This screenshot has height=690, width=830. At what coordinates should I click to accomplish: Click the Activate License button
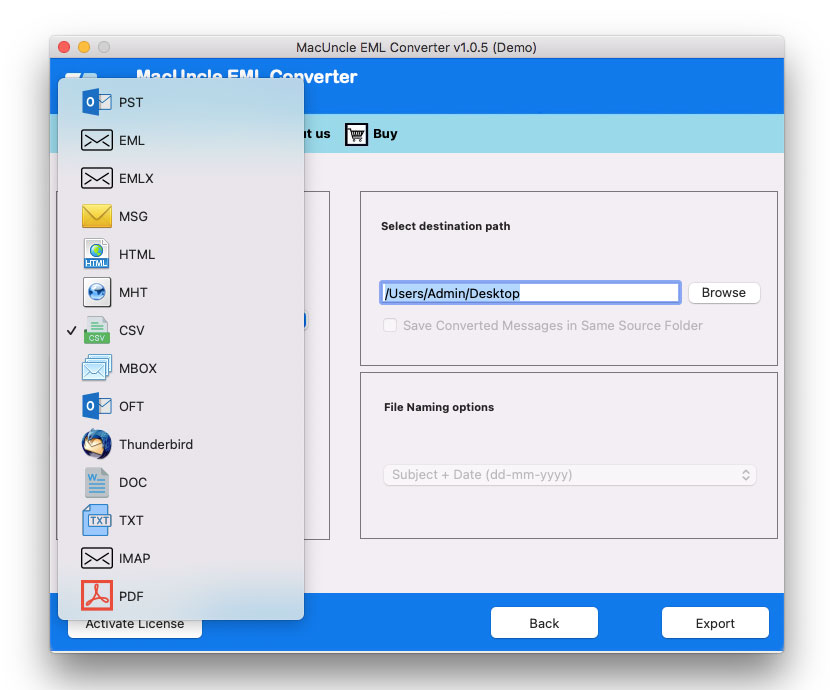[135, 627]
